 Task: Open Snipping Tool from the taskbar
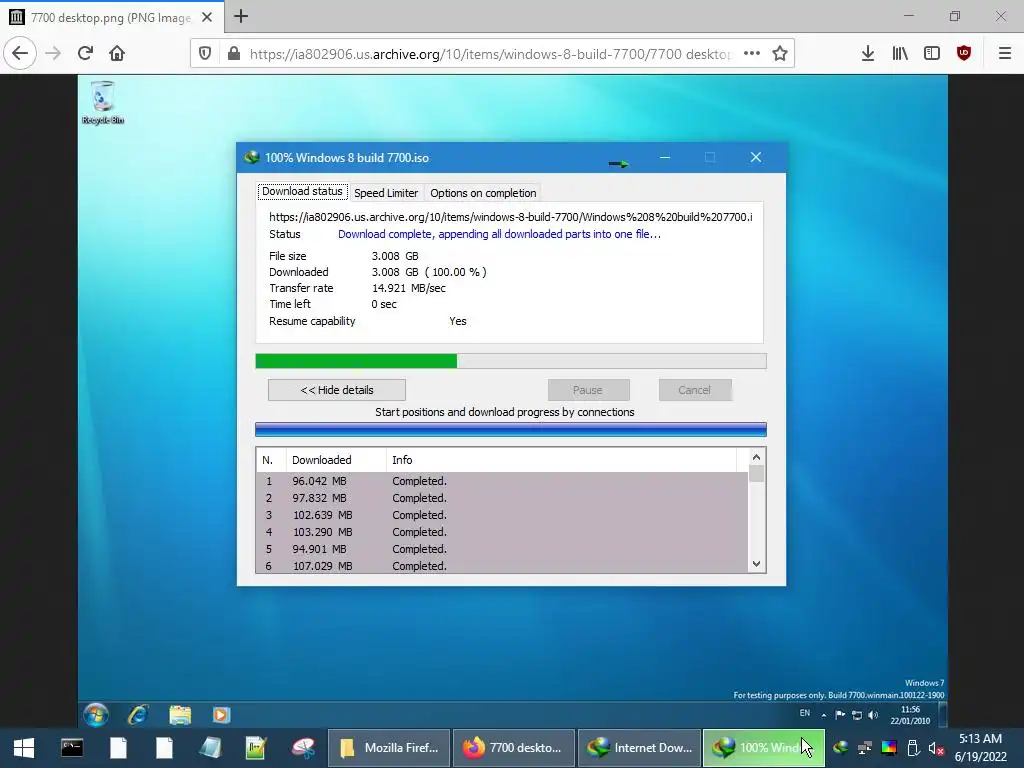[303, 748]
